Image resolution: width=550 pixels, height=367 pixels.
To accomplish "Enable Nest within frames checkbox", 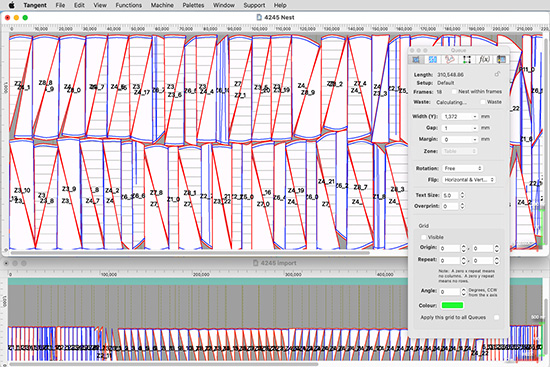I will click(454, 92).
